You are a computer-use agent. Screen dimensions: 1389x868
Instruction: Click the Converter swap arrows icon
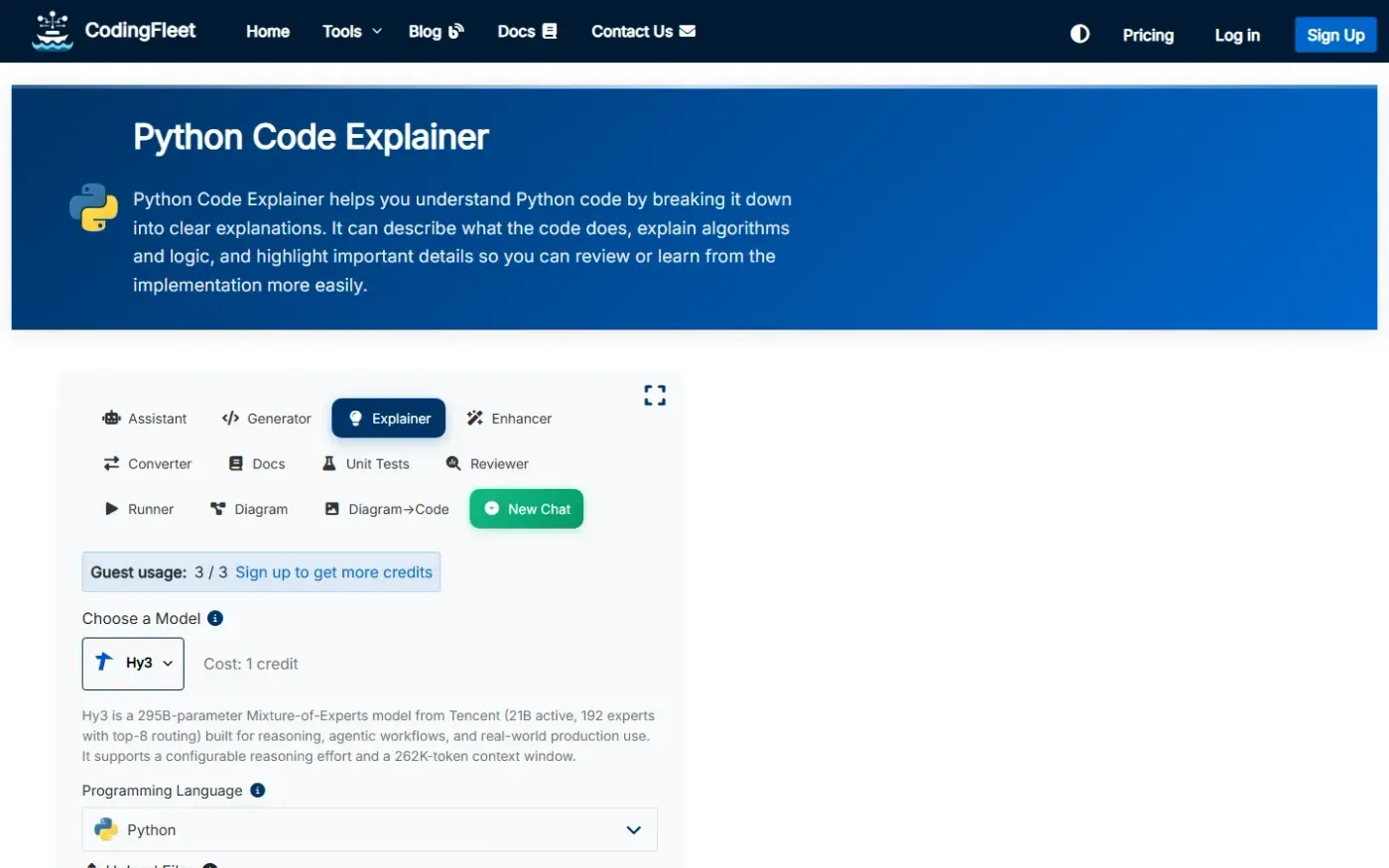point(111,464)
